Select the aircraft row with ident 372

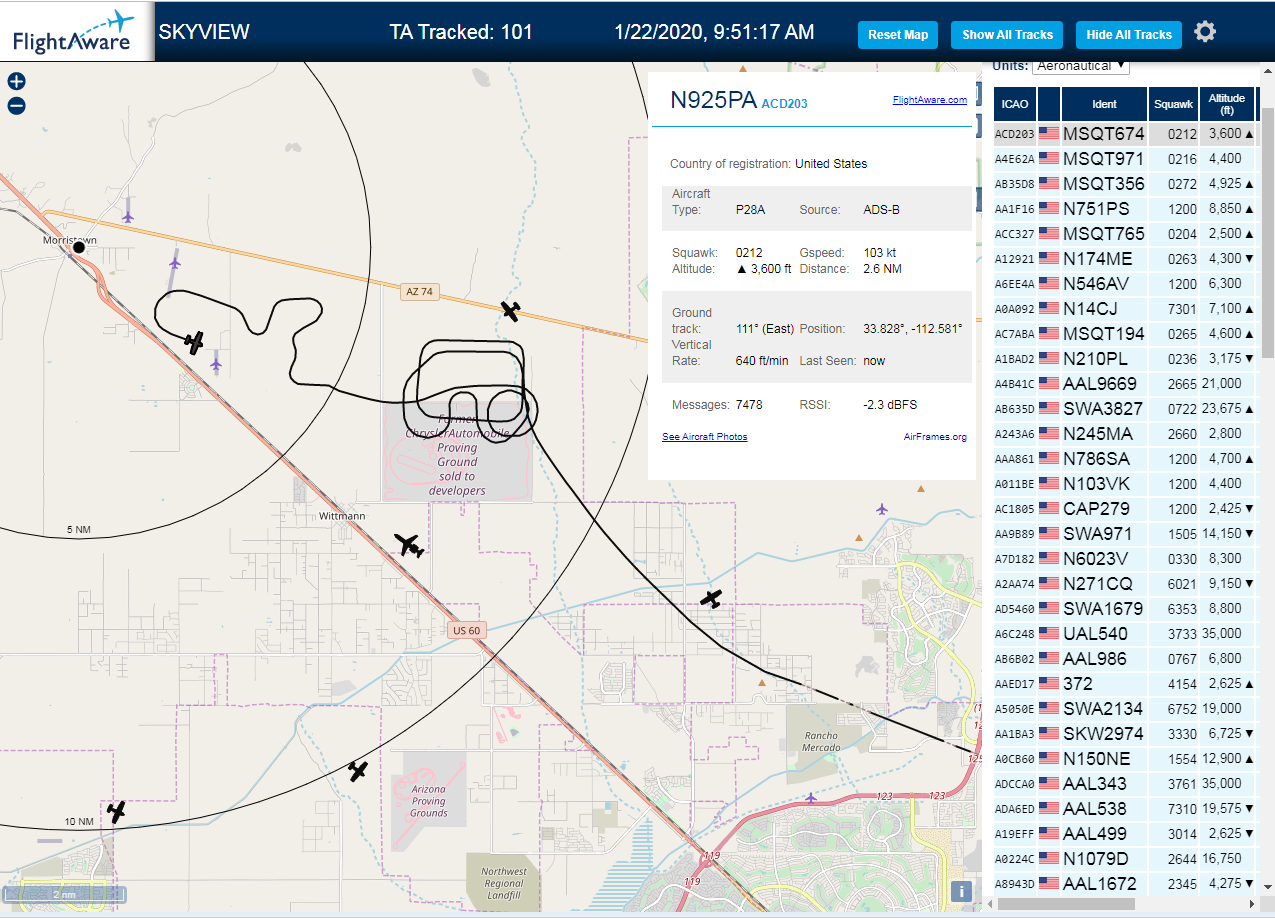click(1125, 683)
